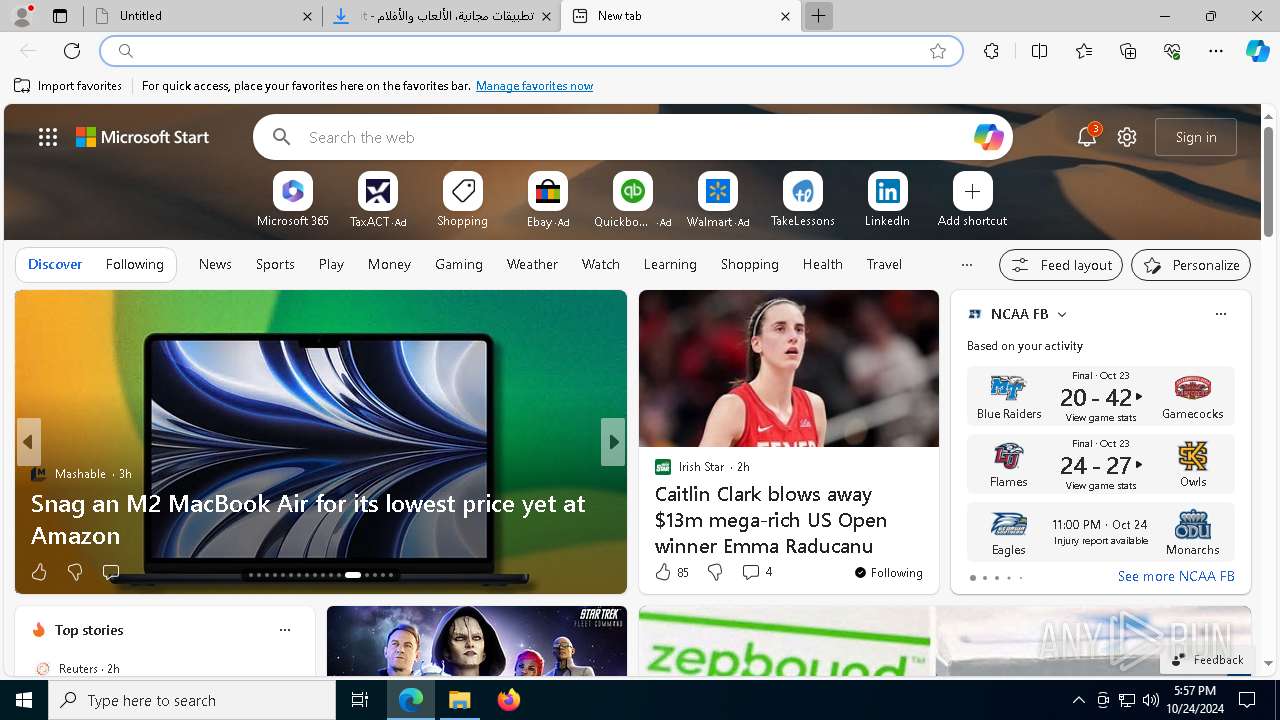This screenshot has height=720, width=1280.
Task: Open Windows Start menu
Action: pos(24,700)
